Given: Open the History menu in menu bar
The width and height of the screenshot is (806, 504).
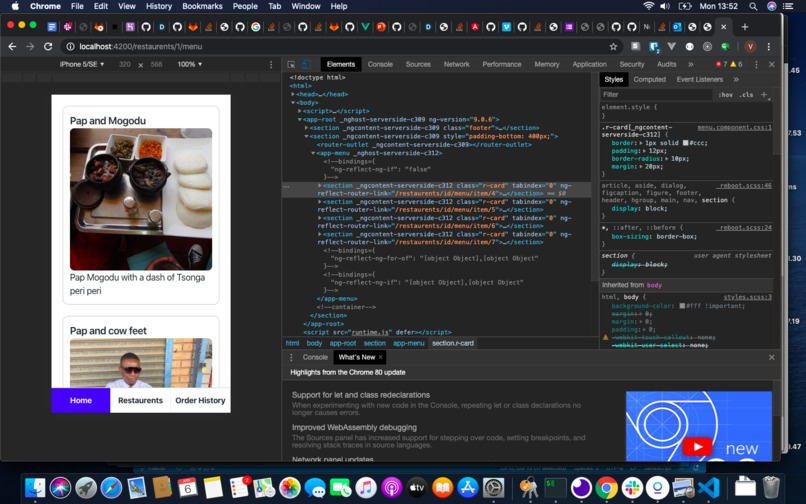Looking at the screenshot, I should (x=159, y=6).
